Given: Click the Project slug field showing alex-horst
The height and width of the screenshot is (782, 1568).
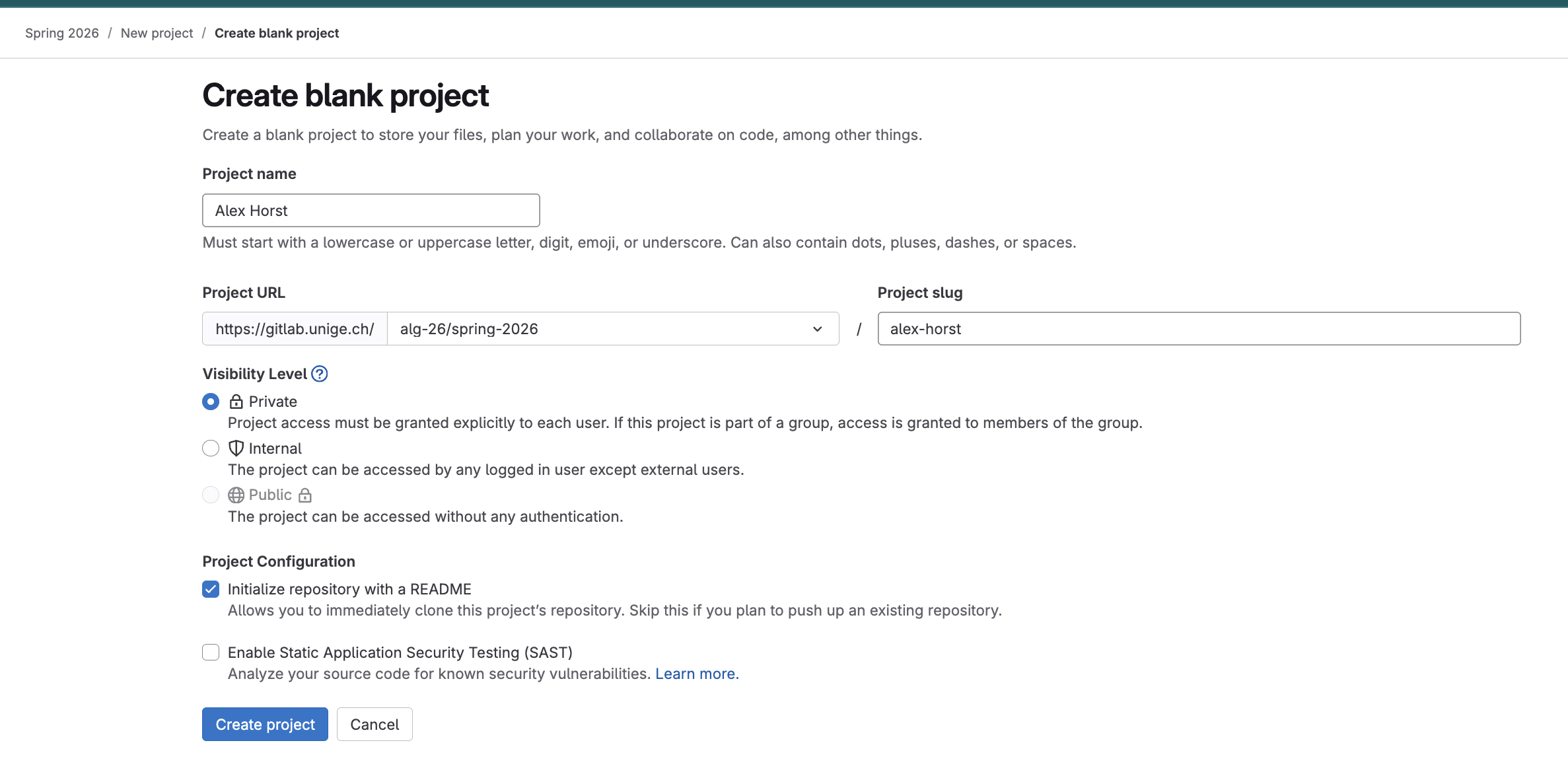Looking at the screenshot, I should point(1198,328).
